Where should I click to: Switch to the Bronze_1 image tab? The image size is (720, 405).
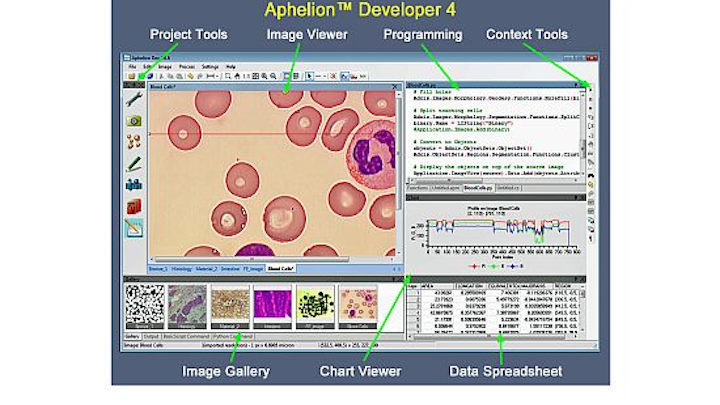tap(158, 269)
